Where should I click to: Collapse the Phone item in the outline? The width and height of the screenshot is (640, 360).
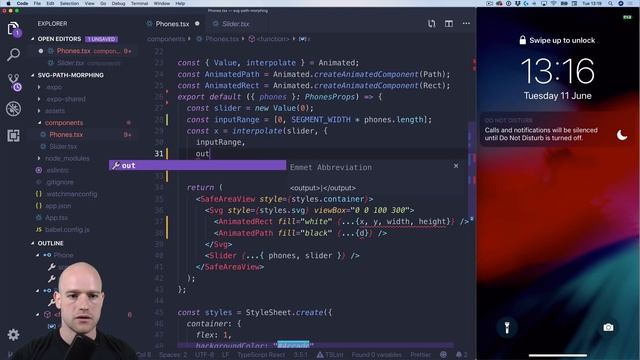pyautogui.click(x=38, y=255)
